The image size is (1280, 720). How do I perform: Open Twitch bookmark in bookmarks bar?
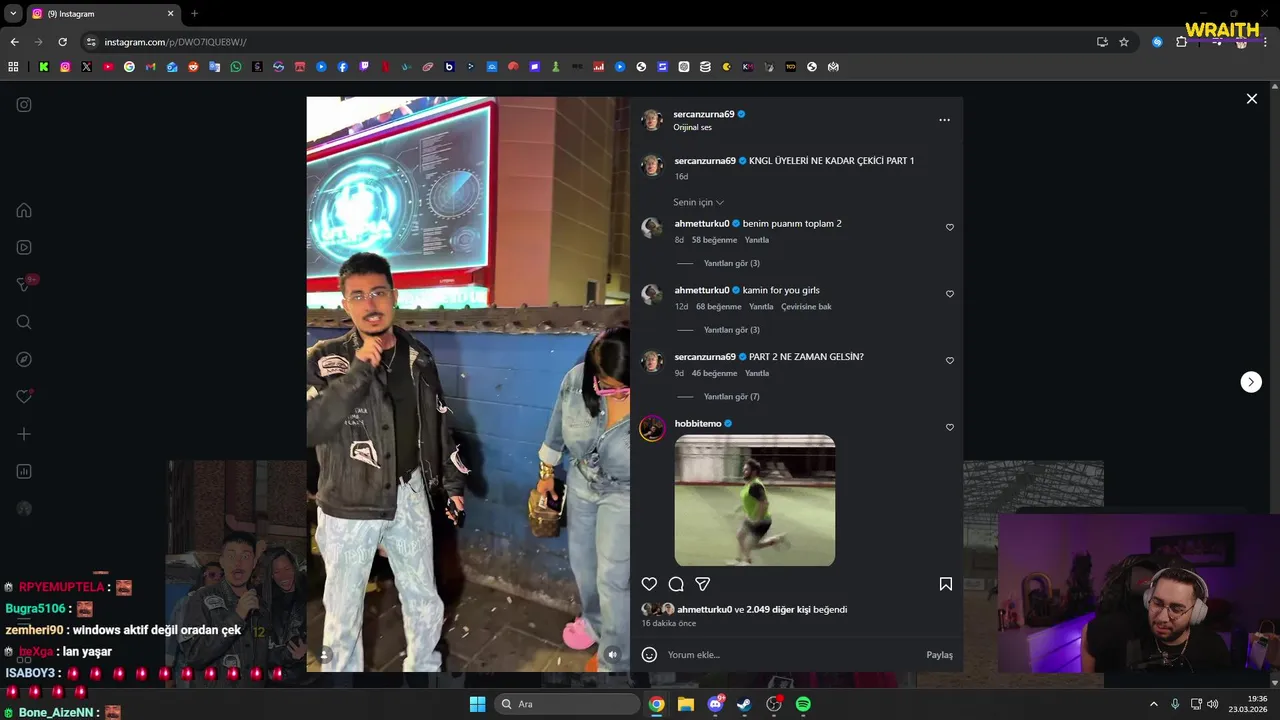coord(364,67)
